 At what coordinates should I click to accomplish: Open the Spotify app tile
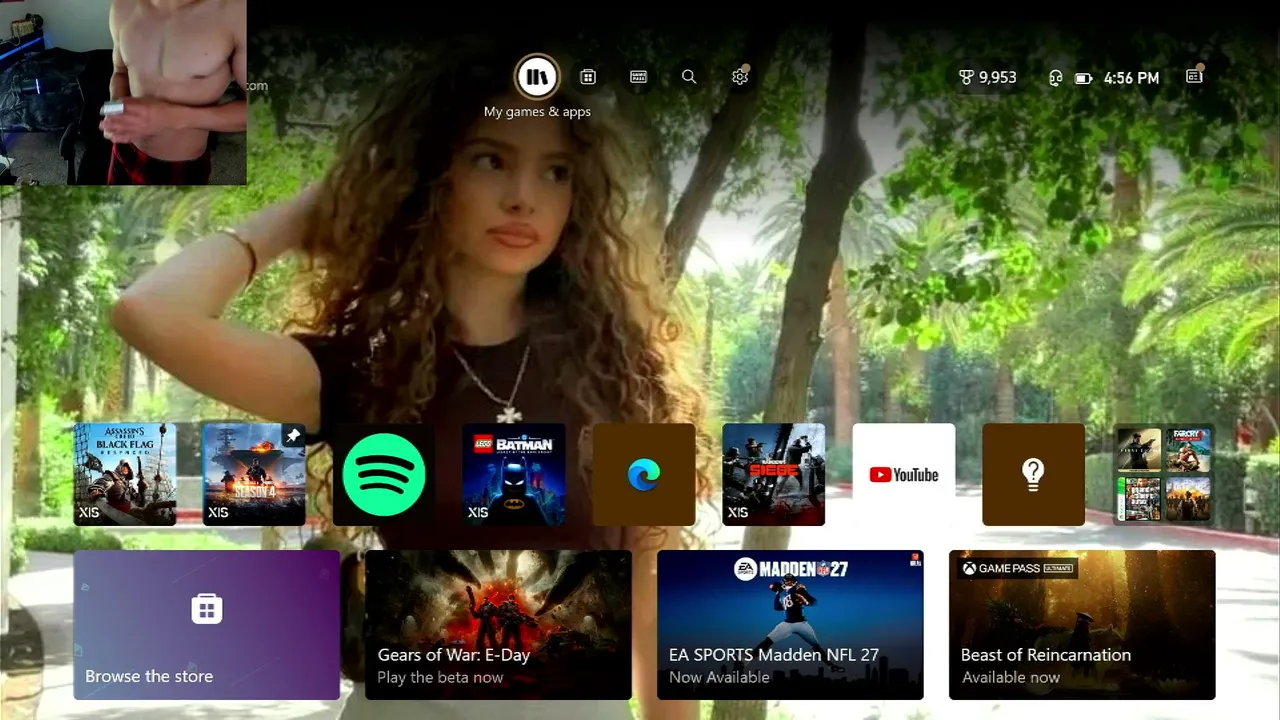384,474
